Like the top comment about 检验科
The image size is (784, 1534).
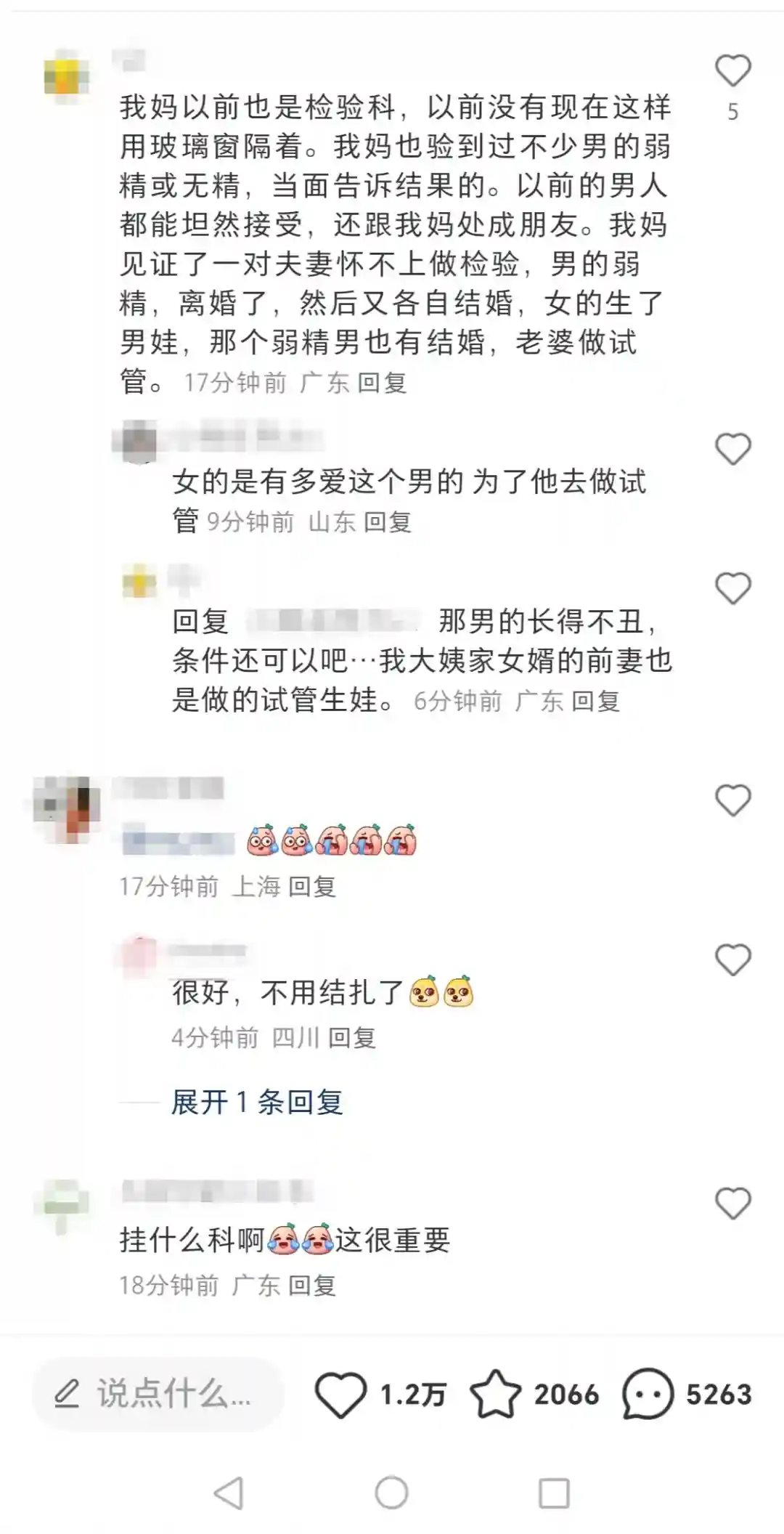(x=732, y=71)
